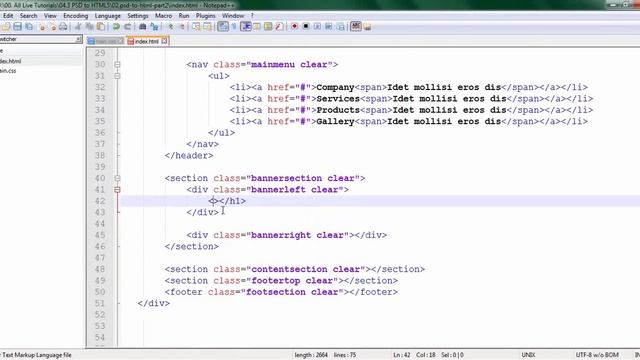Open the Replace dialog icon

click(x=154, y=27)
